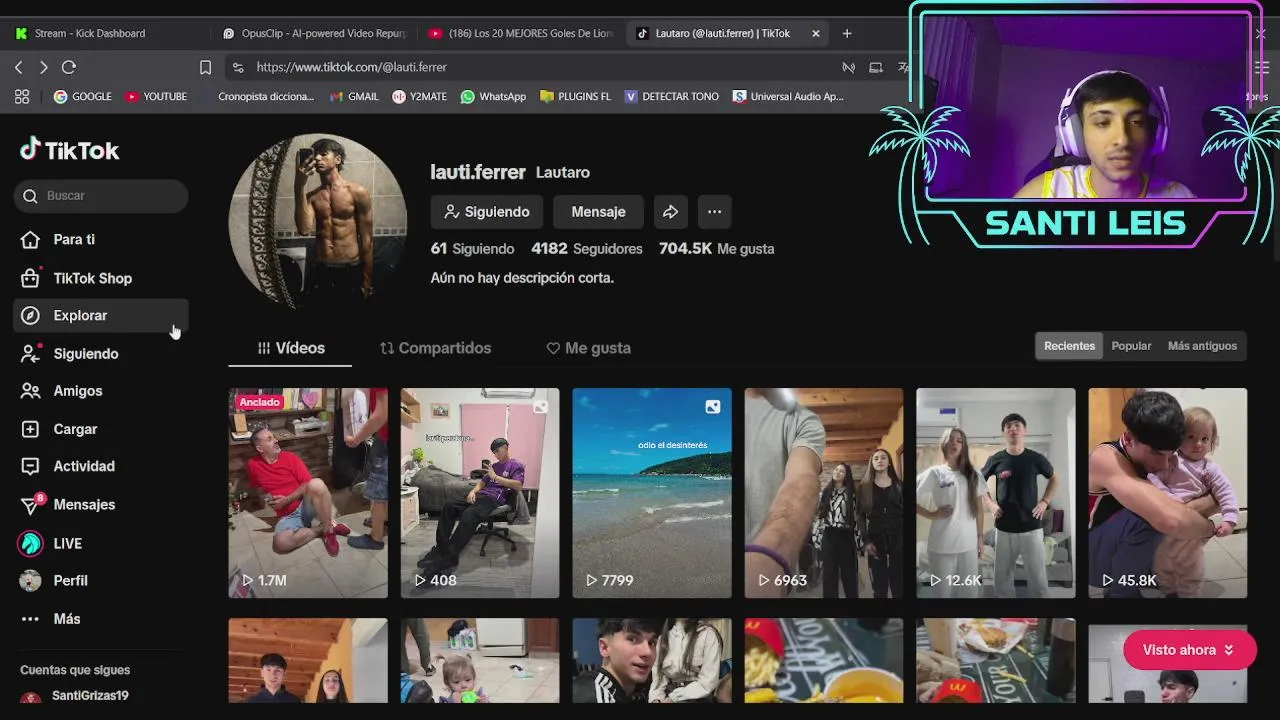The height and width of the screenshot is (720, 1280).
Task: Open the video with 408 views
Action: coord(480,493)
